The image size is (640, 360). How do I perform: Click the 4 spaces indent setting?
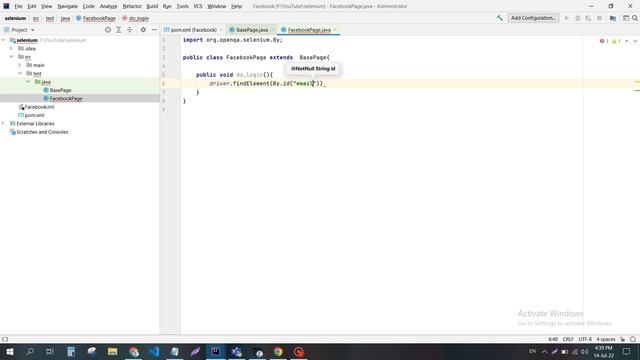coord(606,339)
